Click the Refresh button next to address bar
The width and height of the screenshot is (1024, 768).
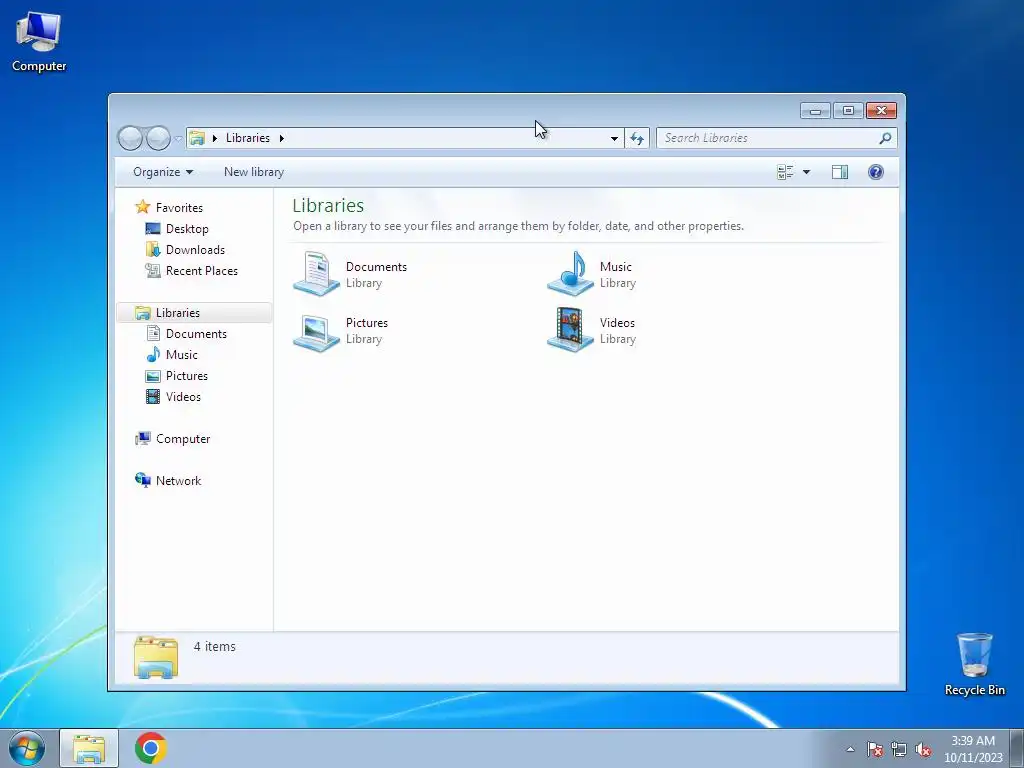[637, 138]
